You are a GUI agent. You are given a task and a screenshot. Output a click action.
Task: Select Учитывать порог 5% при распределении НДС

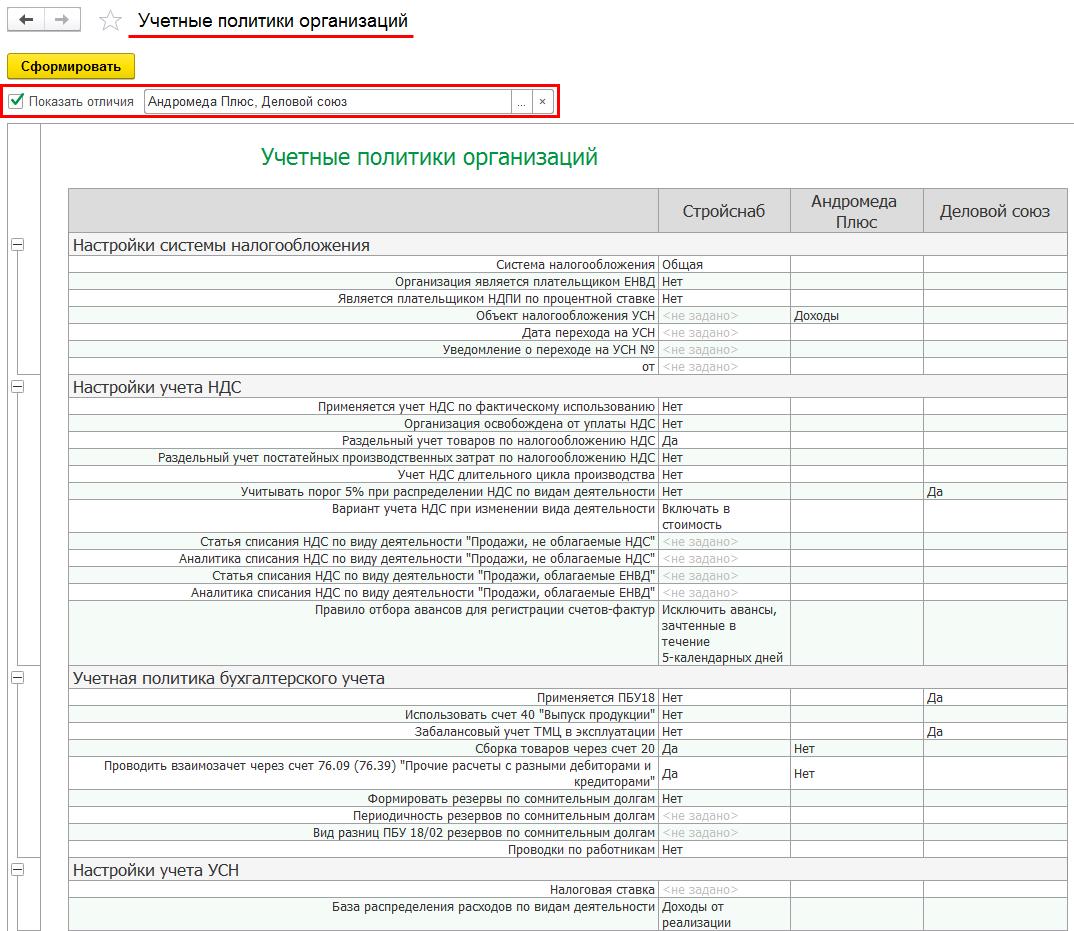click(447, 492)
